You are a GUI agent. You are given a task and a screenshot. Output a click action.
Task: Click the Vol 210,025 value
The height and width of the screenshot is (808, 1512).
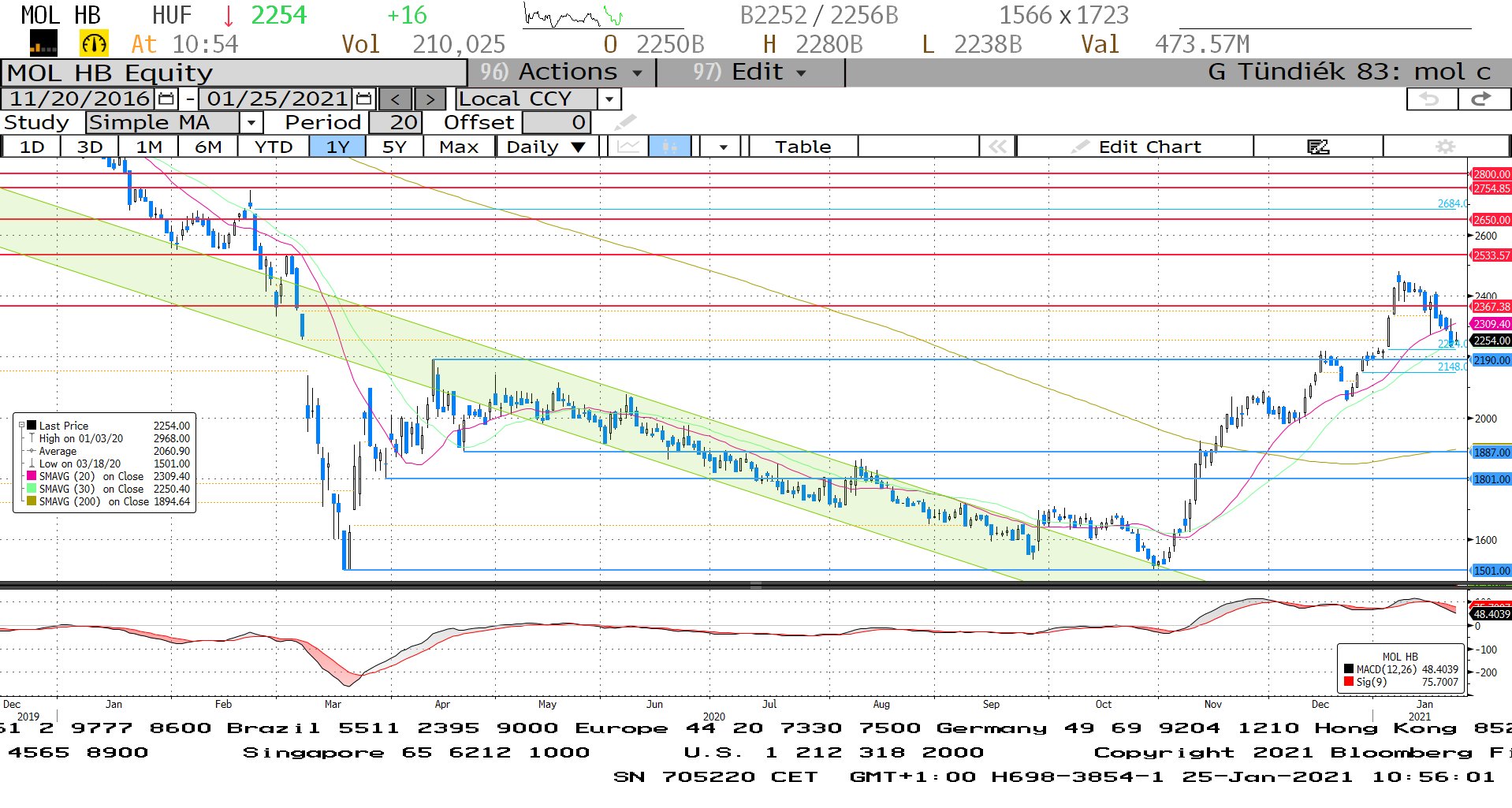pos(459,44)
